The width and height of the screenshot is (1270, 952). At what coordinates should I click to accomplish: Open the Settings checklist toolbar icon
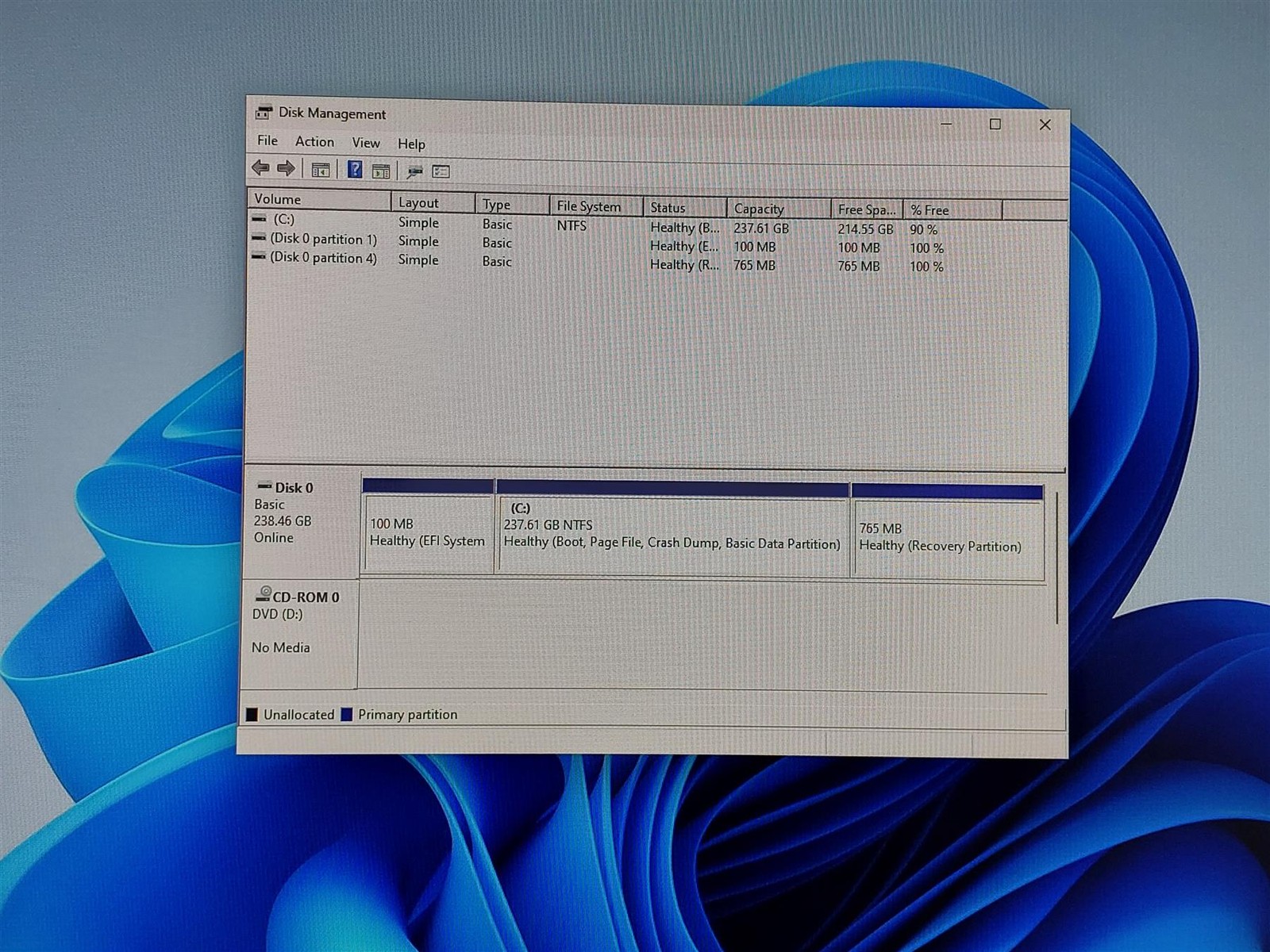(441, 171)
